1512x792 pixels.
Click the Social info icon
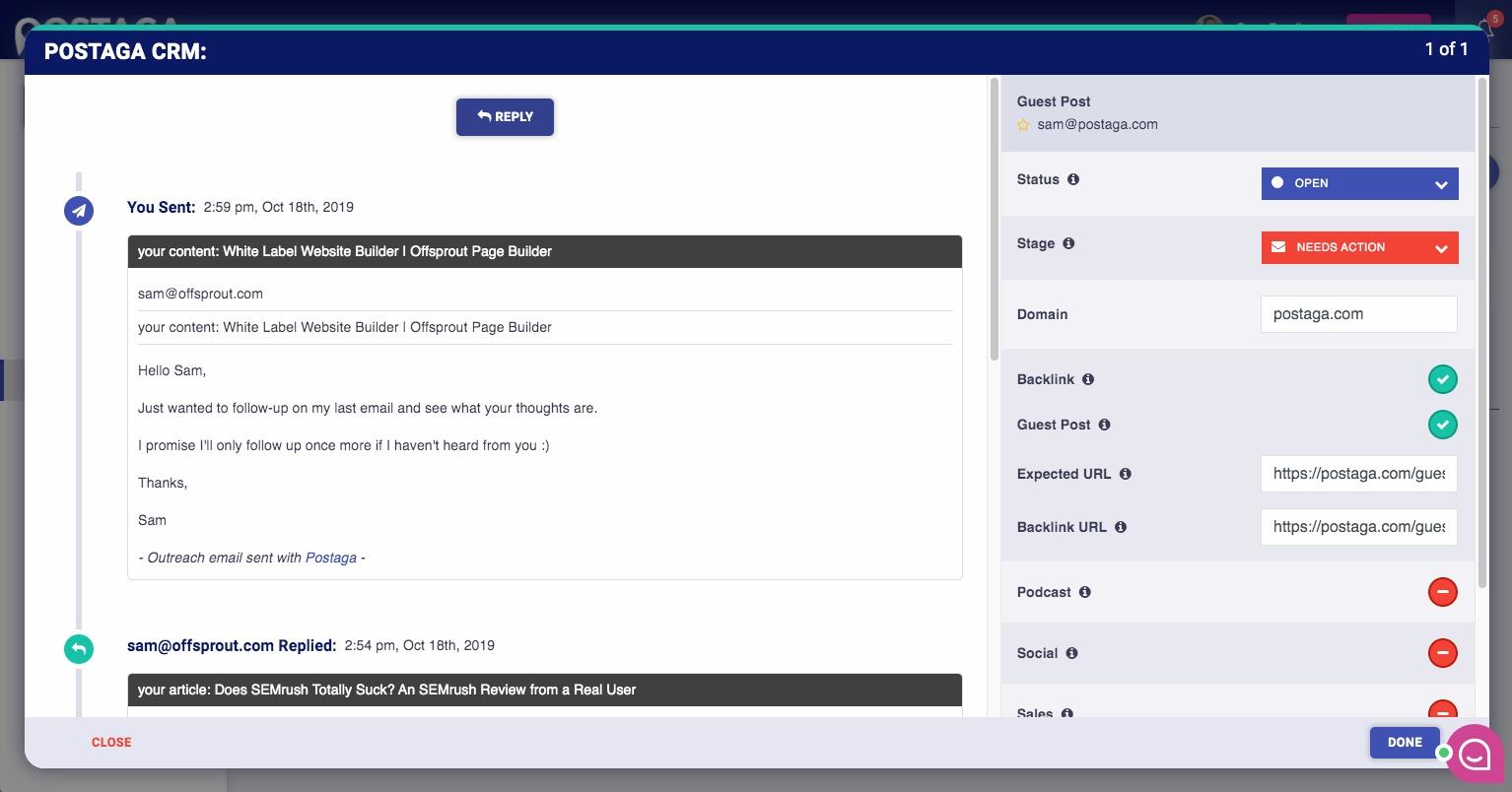(1071, 653)
